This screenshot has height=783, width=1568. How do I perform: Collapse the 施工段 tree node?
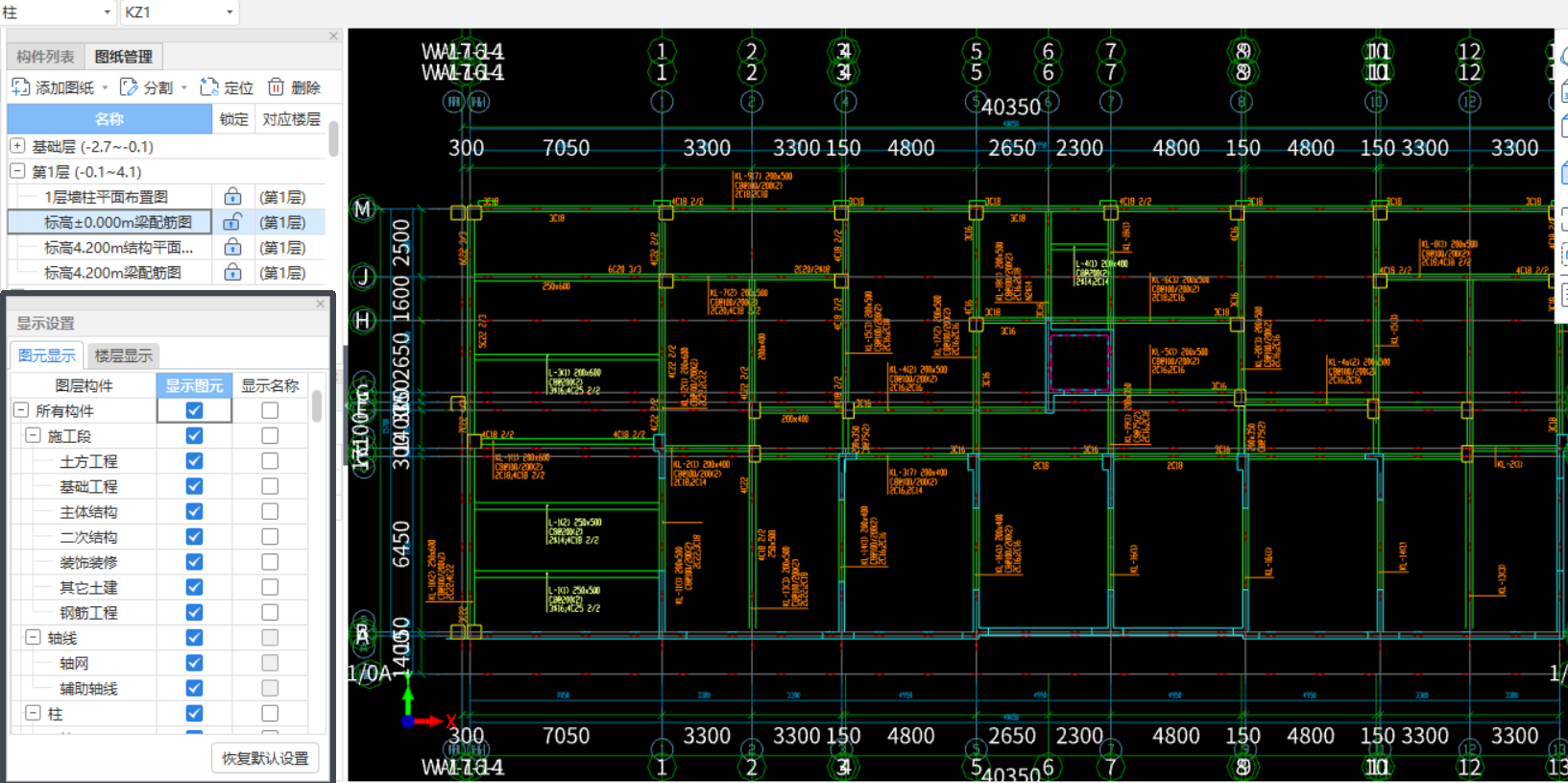pos(33,435)
